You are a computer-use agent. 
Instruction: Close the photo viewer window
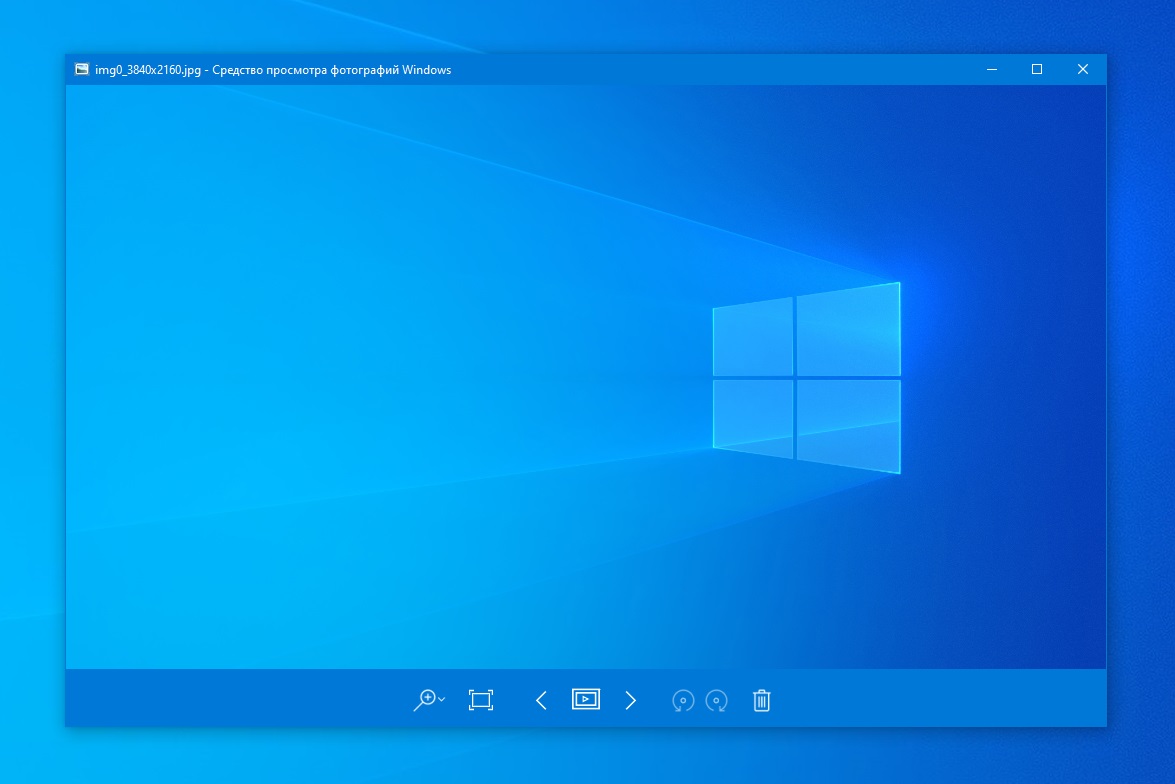click(x=1083, y=69)
